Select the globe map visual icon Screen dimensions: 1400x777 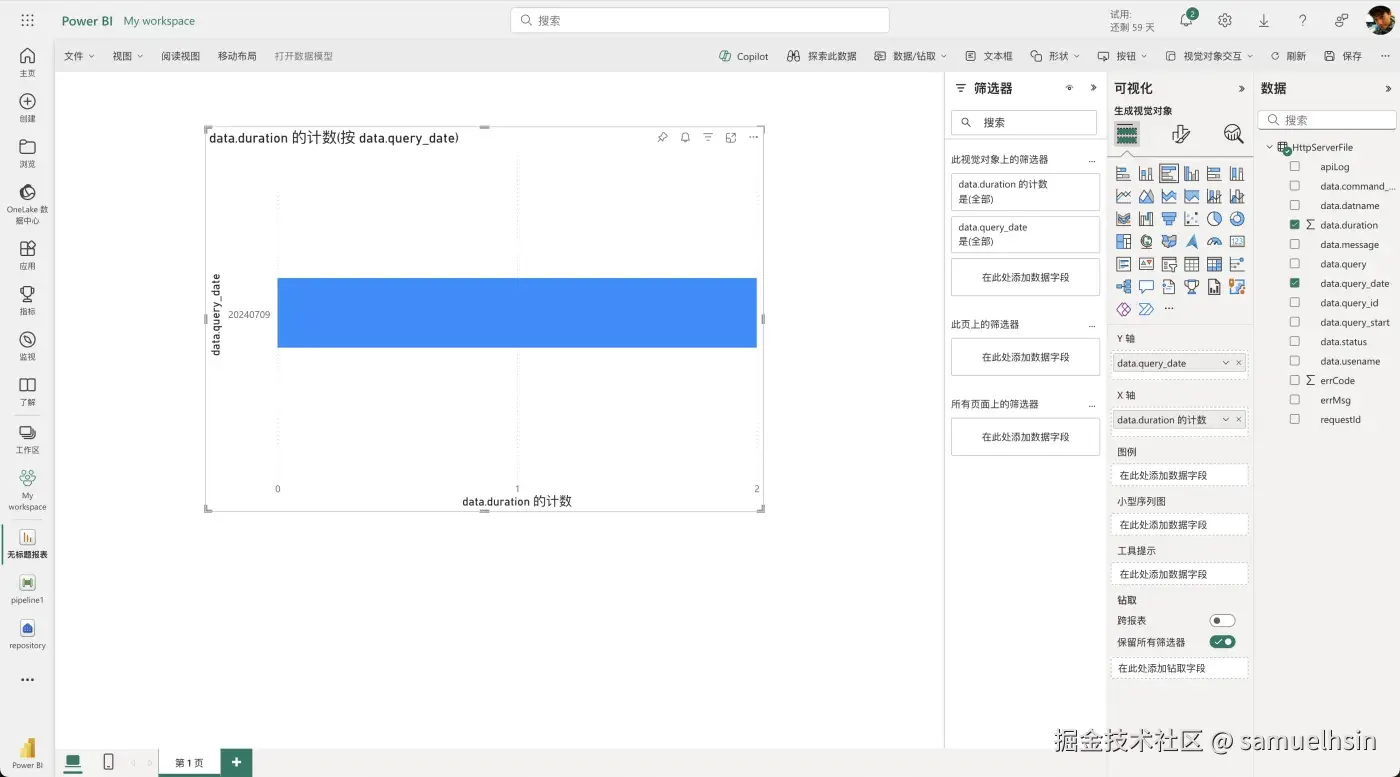(1146, 241)
